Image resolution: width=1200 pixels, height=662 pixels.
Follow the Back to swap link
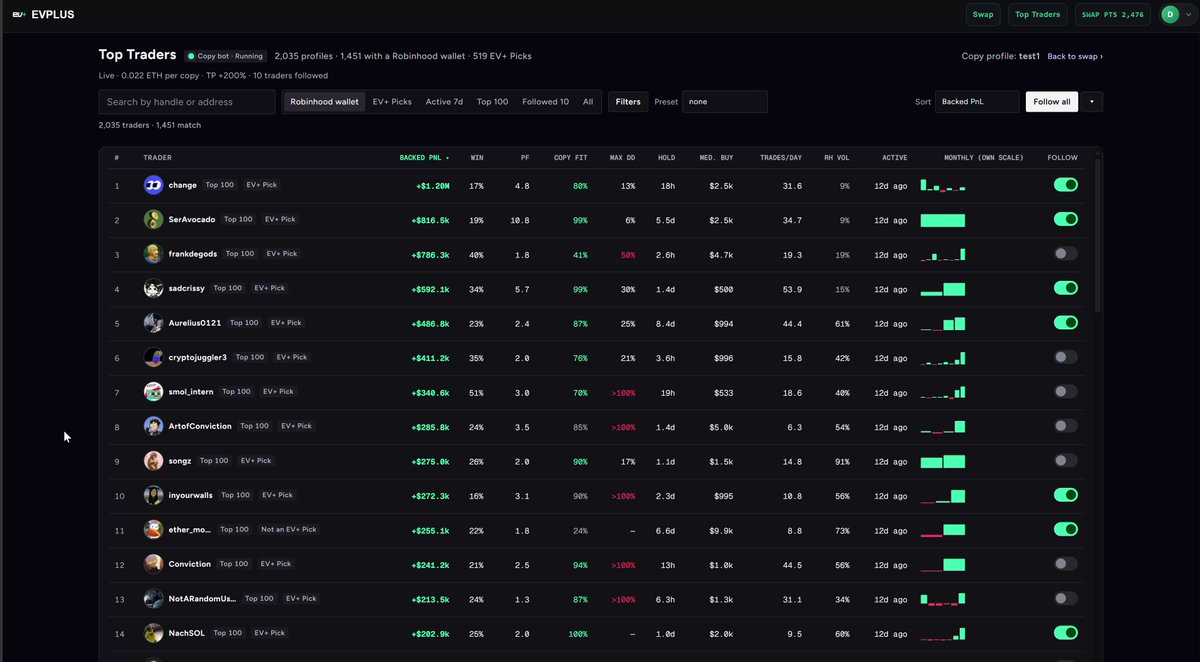(x=1075, y=56)
